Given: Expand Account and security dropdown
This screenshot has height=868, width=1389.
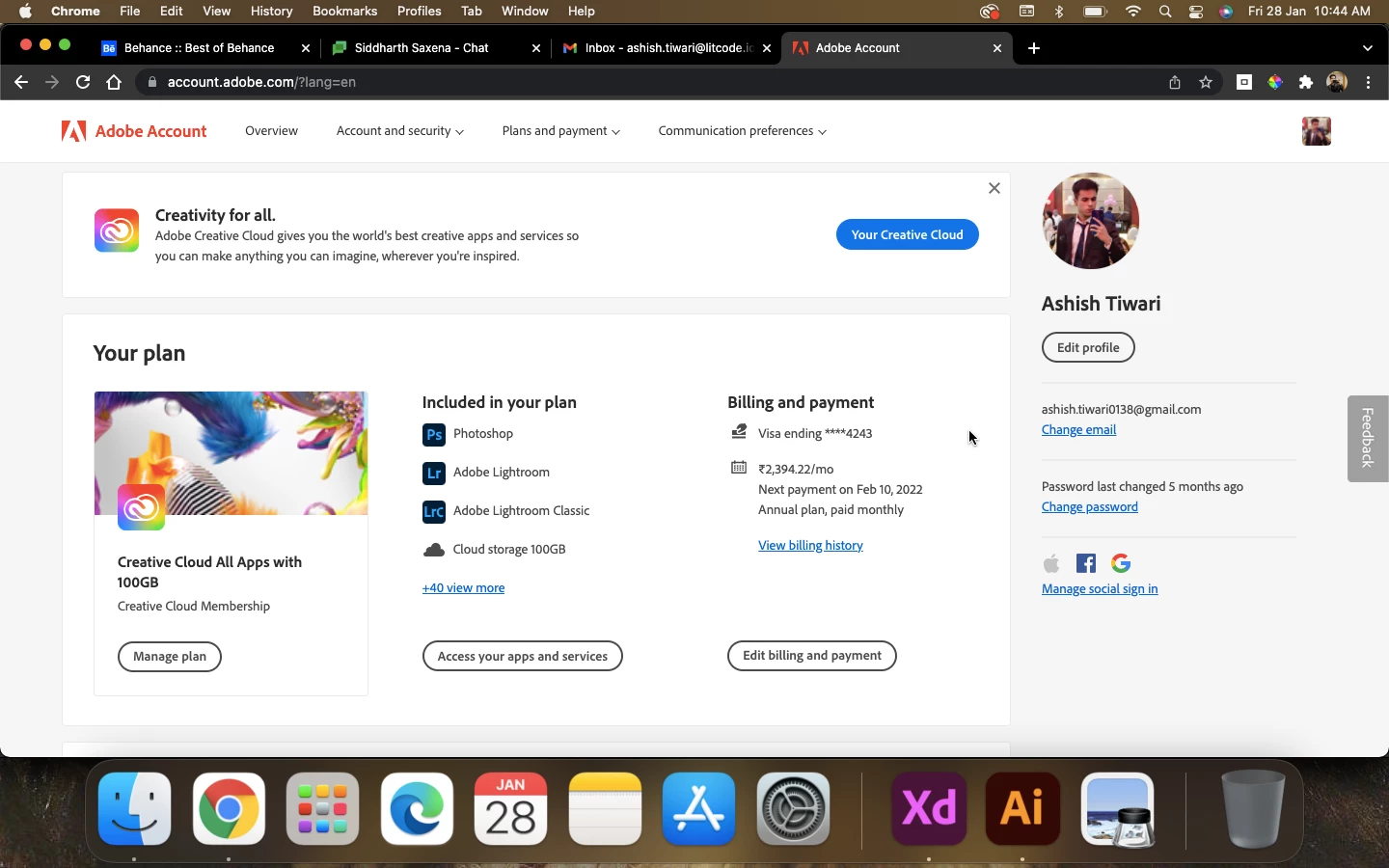Looking at the screenshot, I should coord(400,131).
